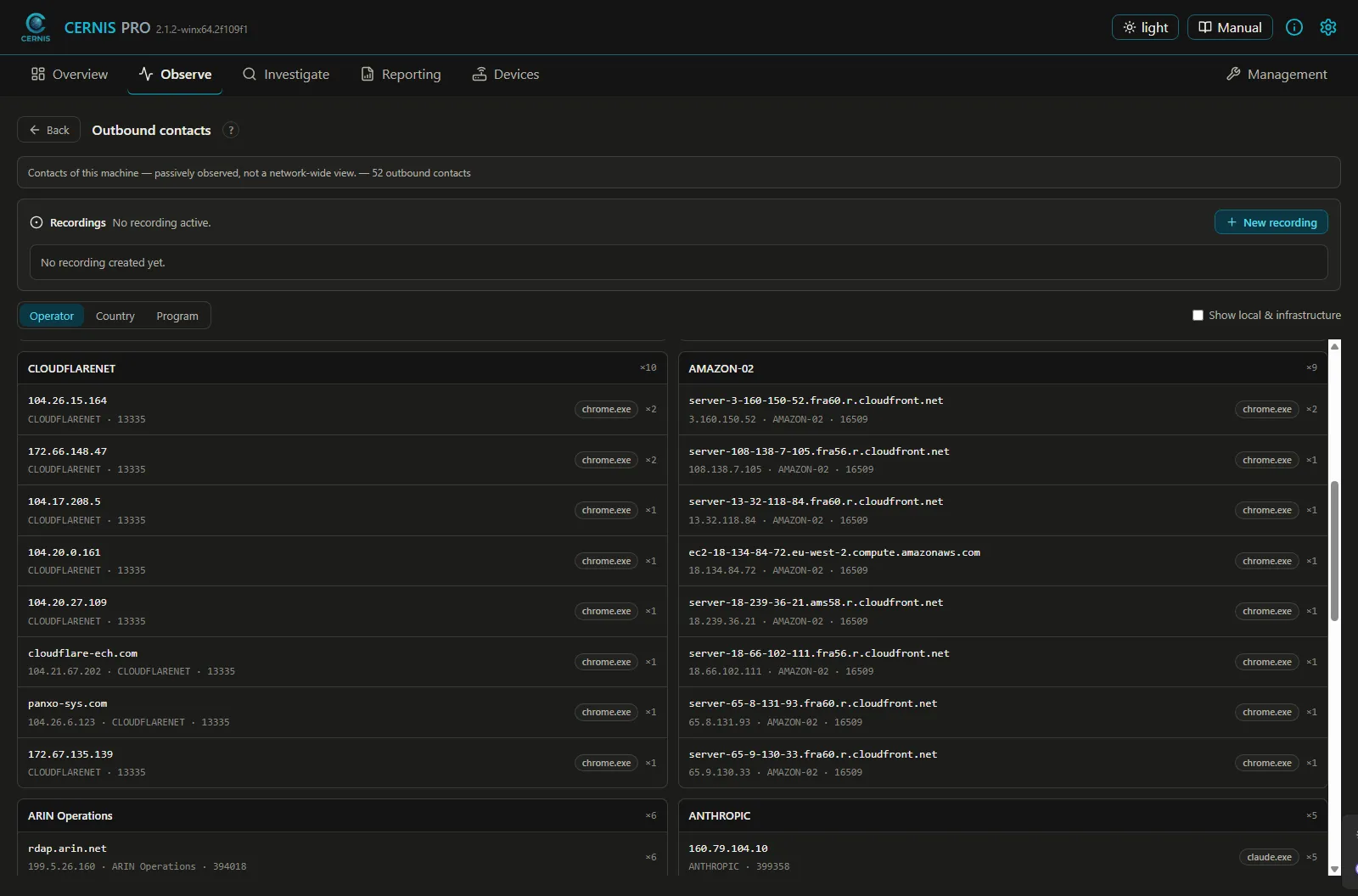Go Back from Outbound contacts
The width and height of the screenshot is (1358, 896).
pos(49,130)
